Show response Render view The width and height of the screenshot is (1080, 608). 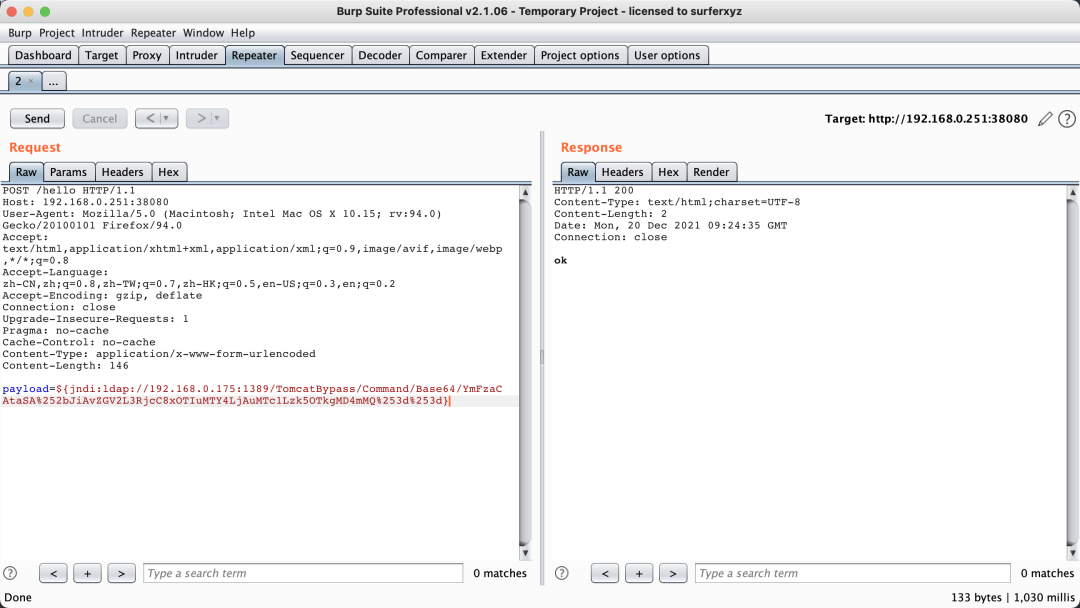click(712, 172)
